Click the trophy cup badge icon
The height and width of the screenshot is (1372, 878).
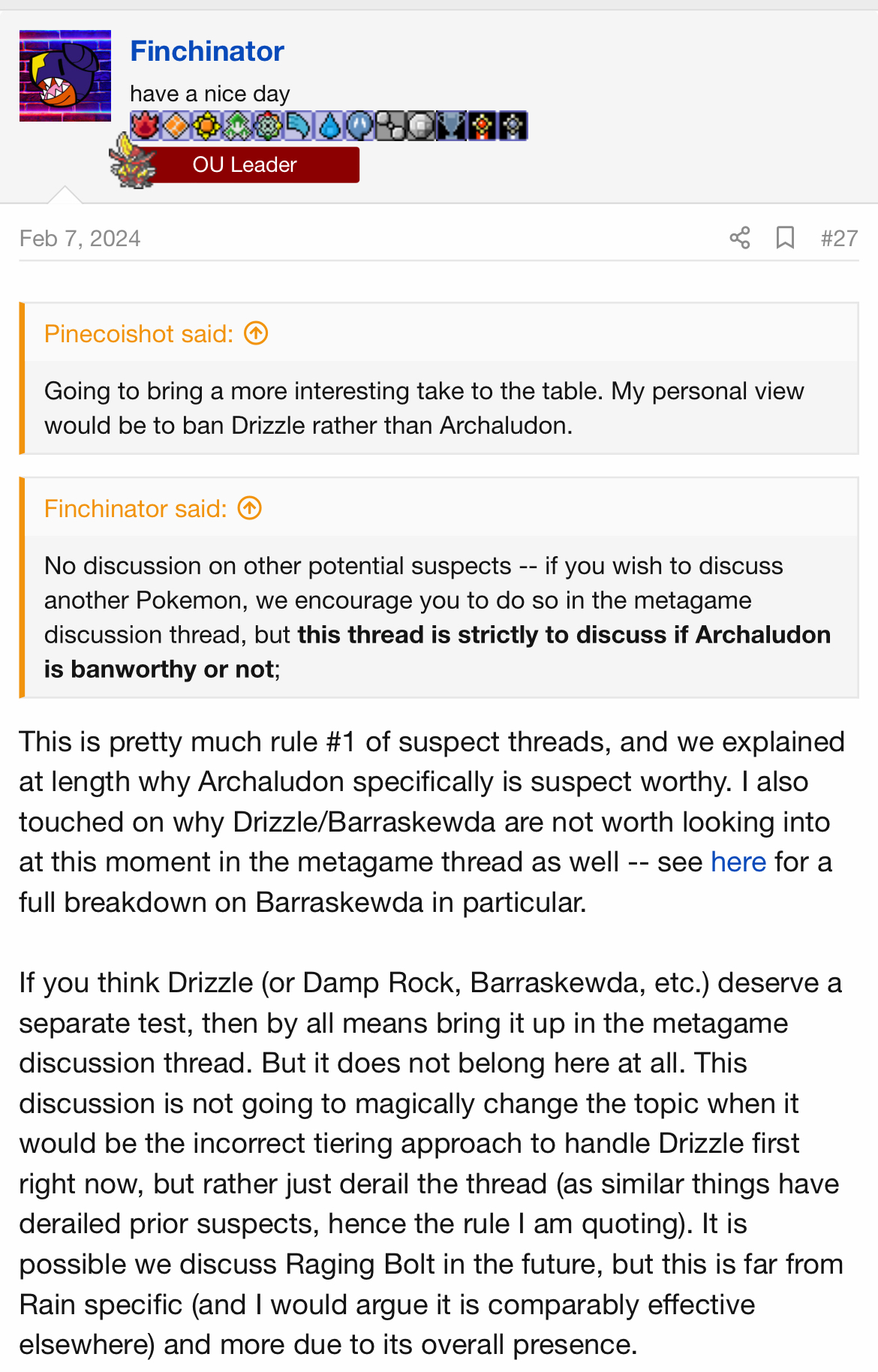tap(451, 125)
